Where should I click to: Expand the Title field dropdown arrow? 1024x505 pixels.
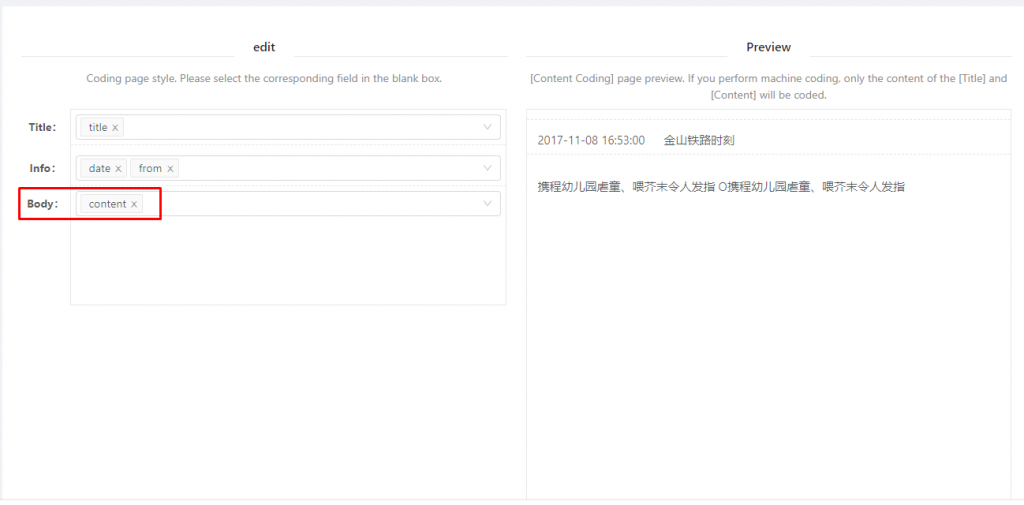click(488, 127)
